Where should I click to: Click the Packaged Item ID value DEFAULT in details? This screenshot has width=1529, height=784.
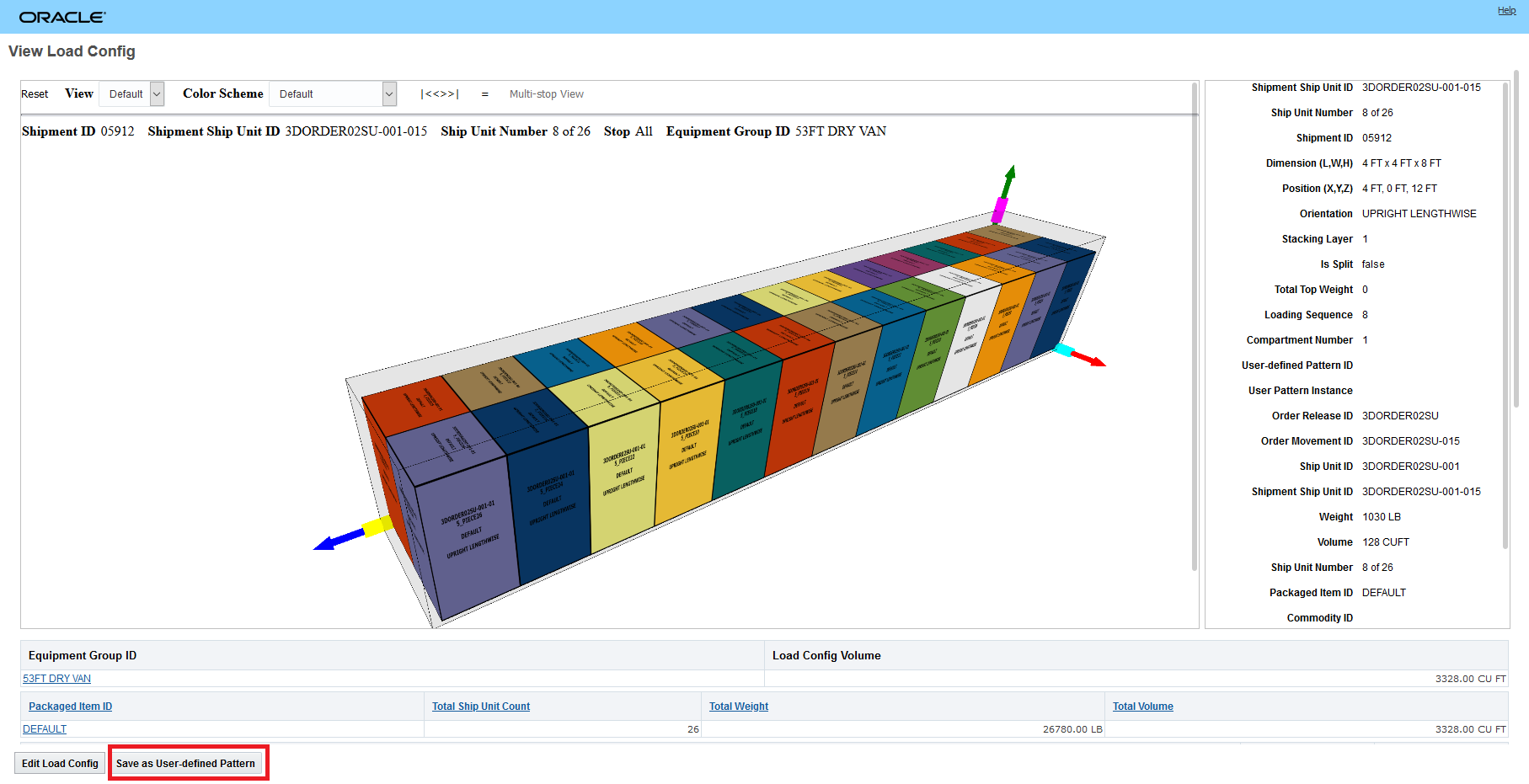click(1384, 593)
